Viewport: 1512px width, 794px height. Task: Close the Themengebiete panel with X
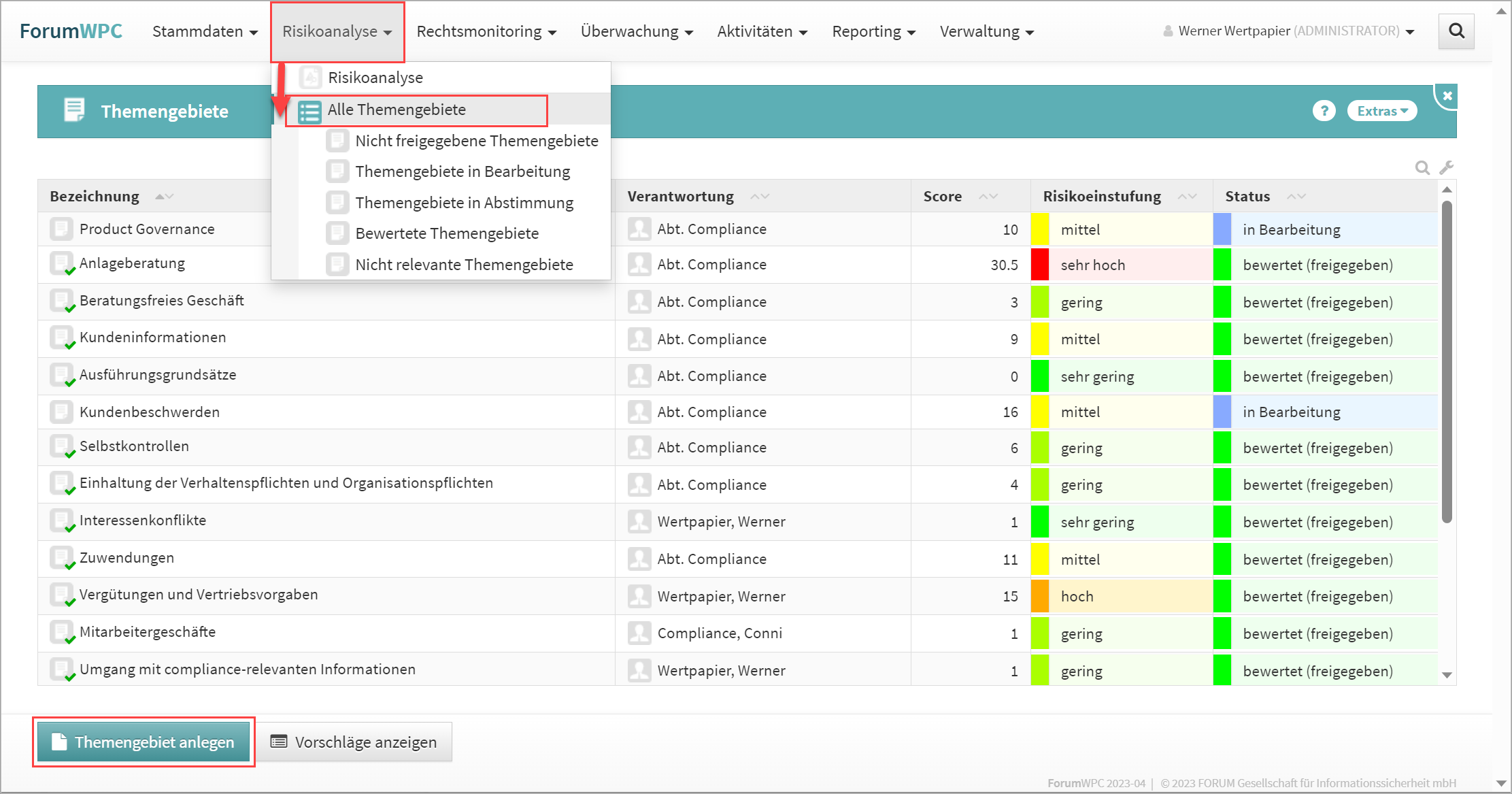[x=1447, y=96]
